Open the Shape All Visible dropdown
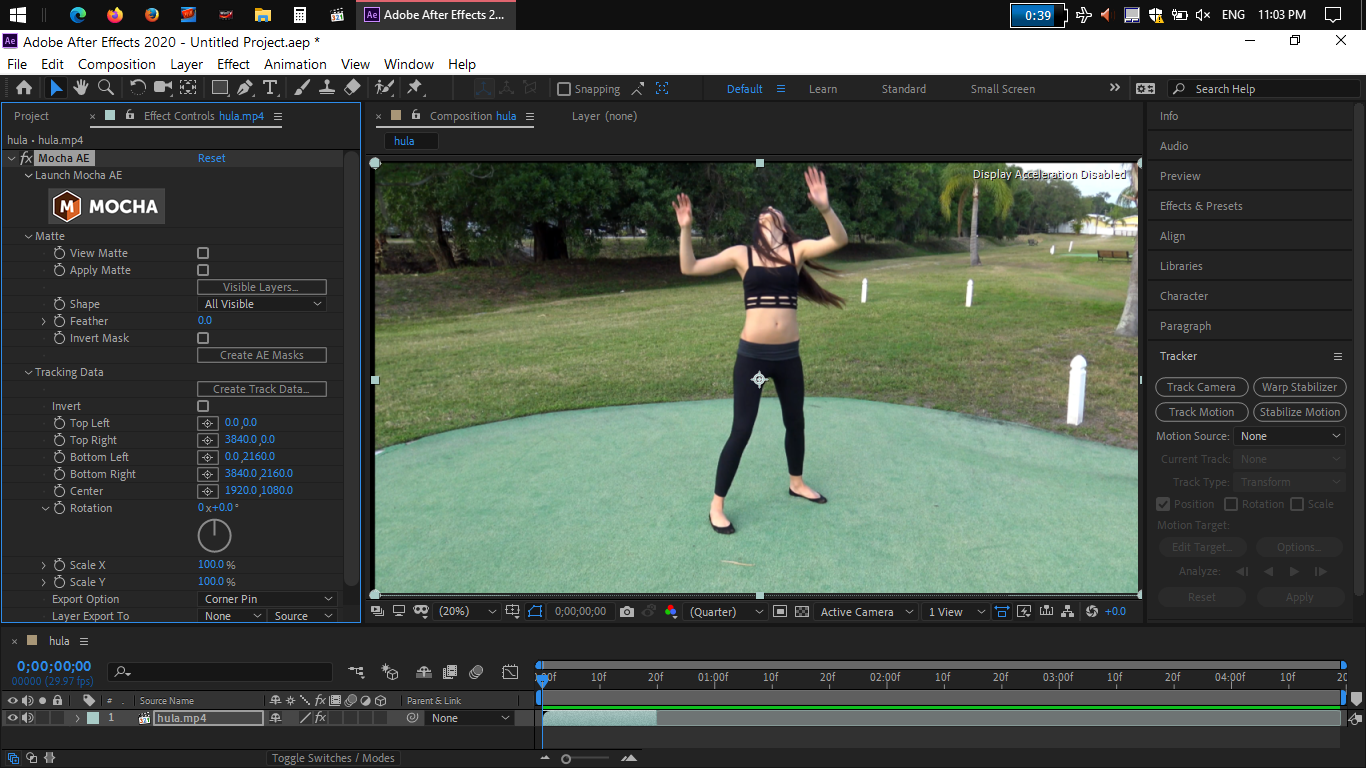Viewport: 1366px width, 768px height. point(262,304)
